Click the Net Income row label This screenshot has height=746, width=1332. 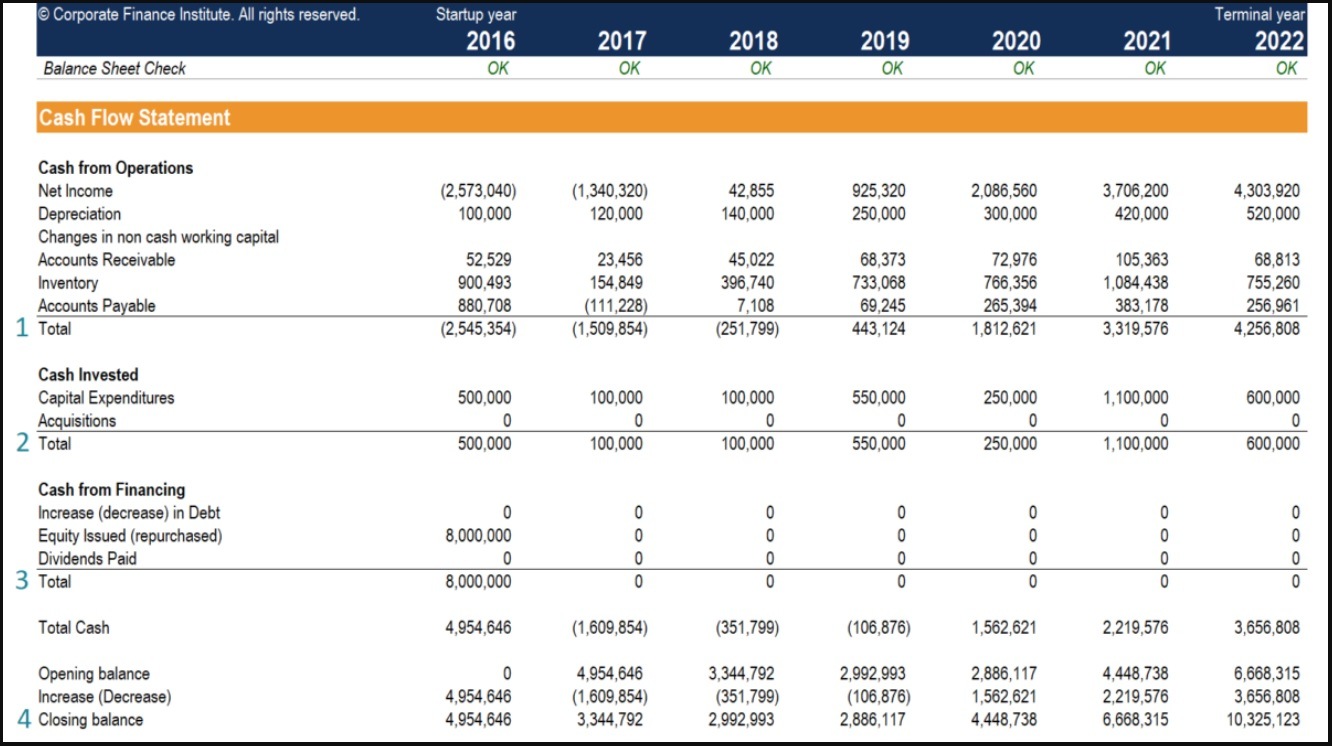click(x=75, y=190)
